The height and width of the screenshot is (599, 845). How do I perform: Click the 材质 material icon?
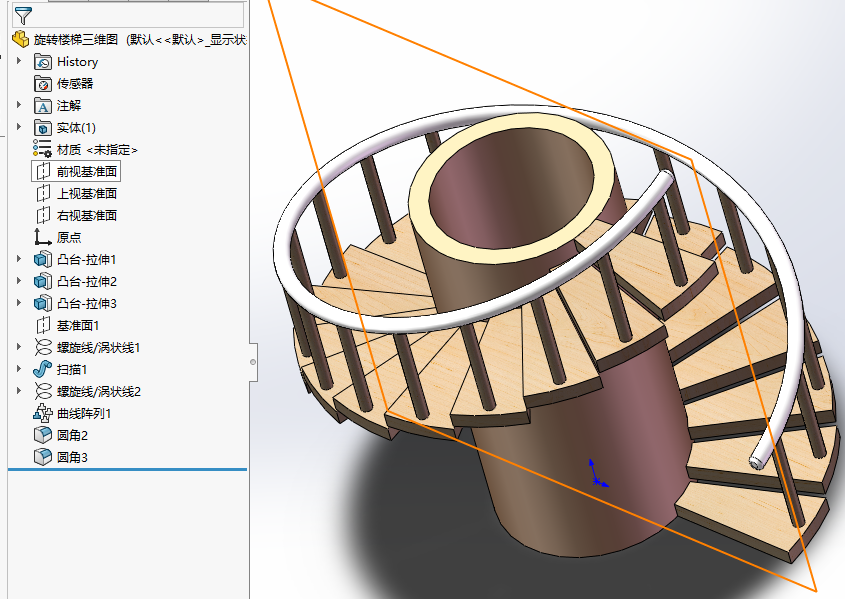(43, 149)
